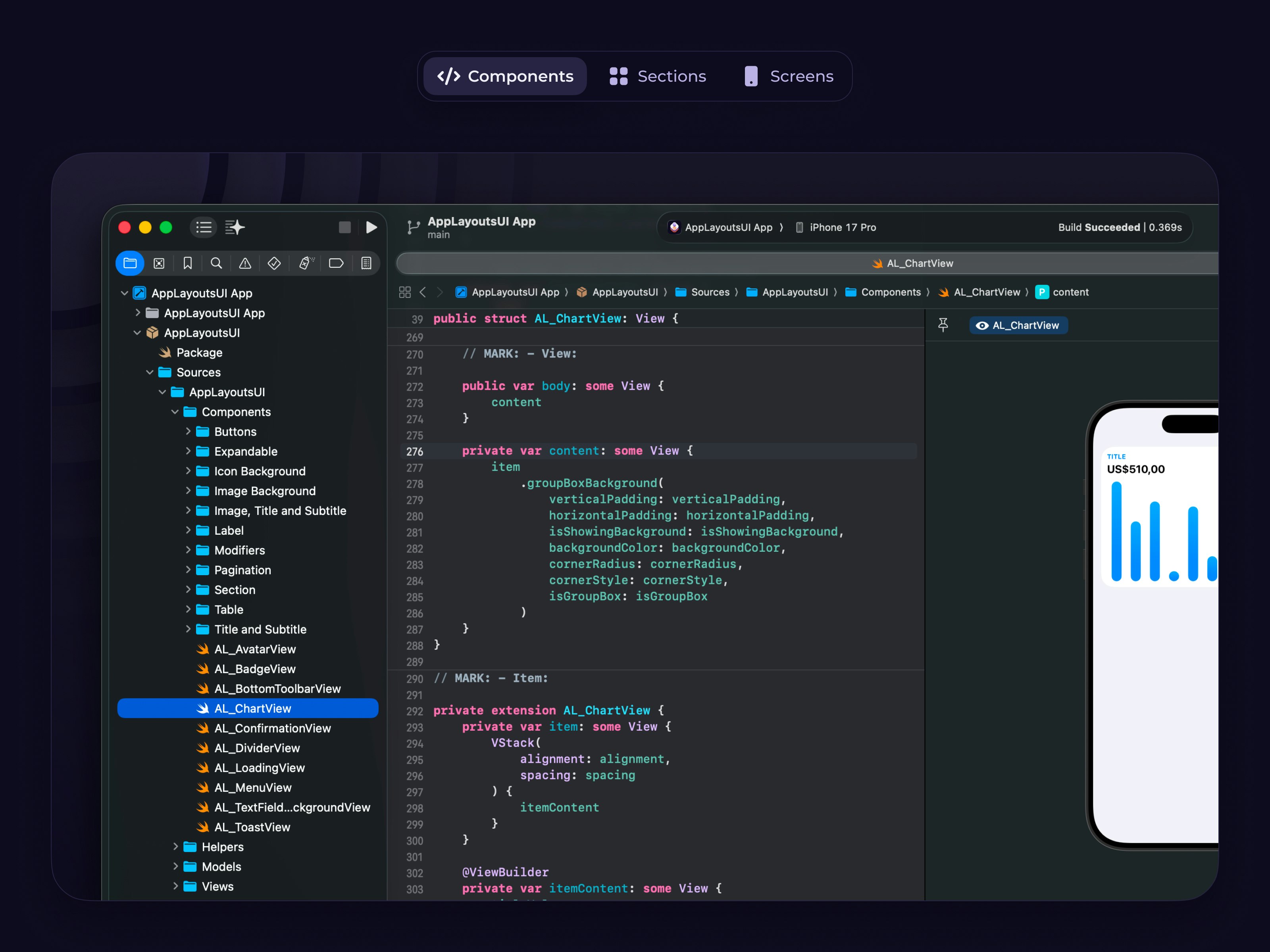Click the Run play button
The width and height of the screenshot is (1270, 952).
point(371,227)
